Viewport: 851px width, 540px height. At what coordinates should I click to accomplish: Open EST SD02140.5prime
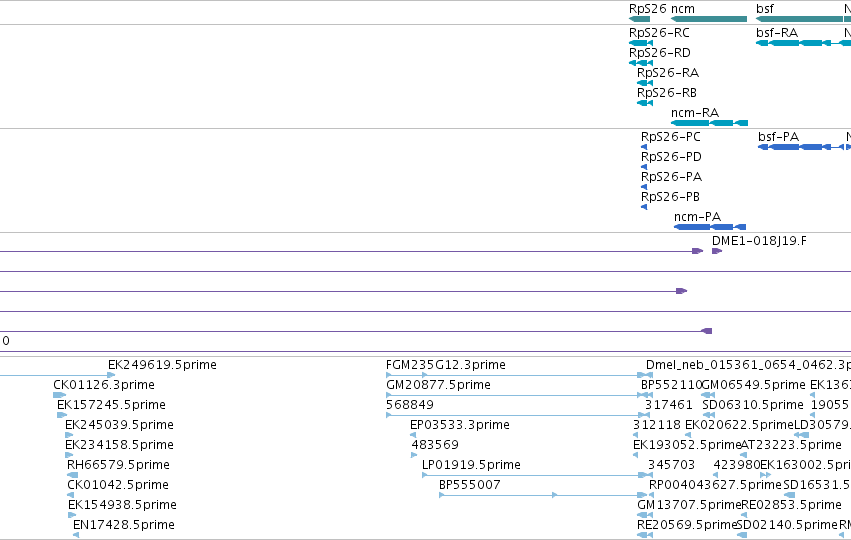point(787,525)
